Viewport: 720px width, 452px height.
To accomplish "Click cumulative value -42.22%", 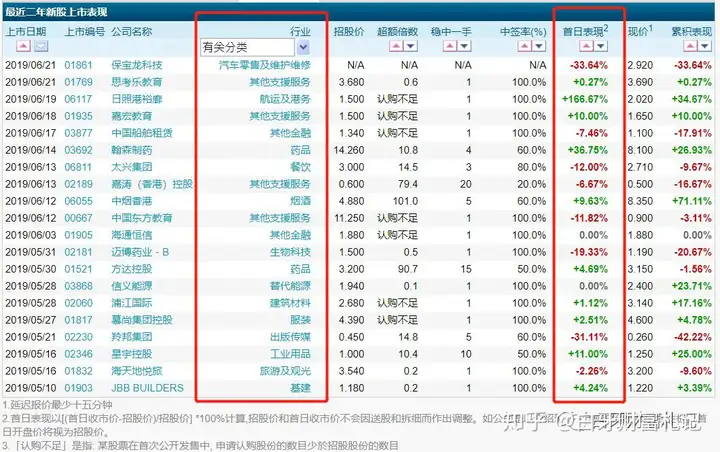I will (693, 337).
